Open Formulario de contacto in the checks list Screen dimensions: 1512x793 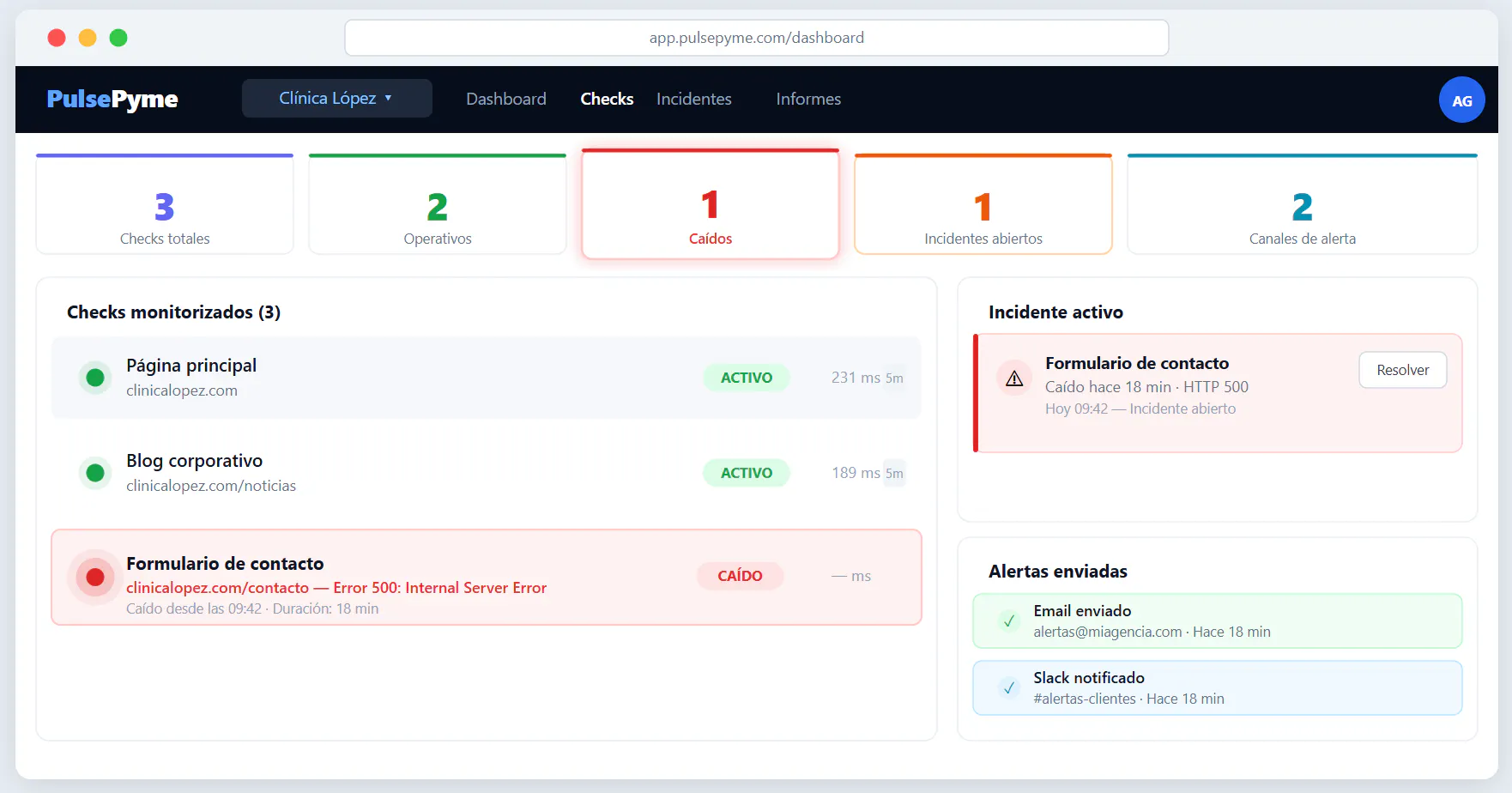(x=487, y=578)
